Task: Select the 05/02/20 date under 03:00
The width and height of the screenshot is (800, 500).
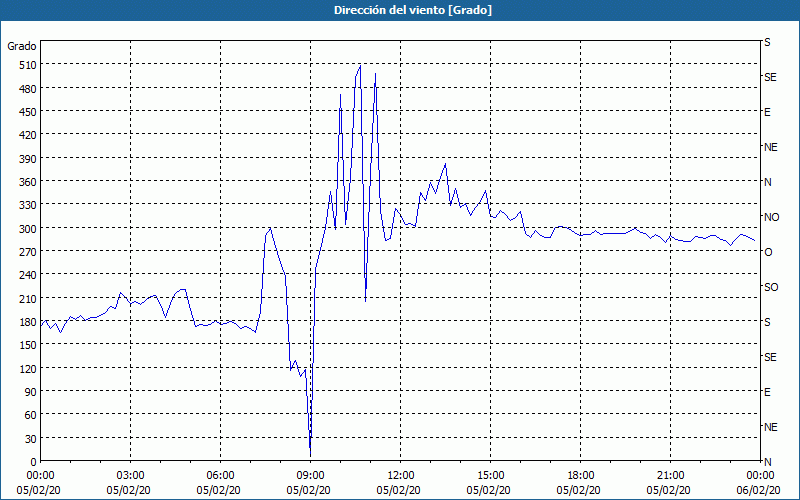Action: (x=129, y=490)
